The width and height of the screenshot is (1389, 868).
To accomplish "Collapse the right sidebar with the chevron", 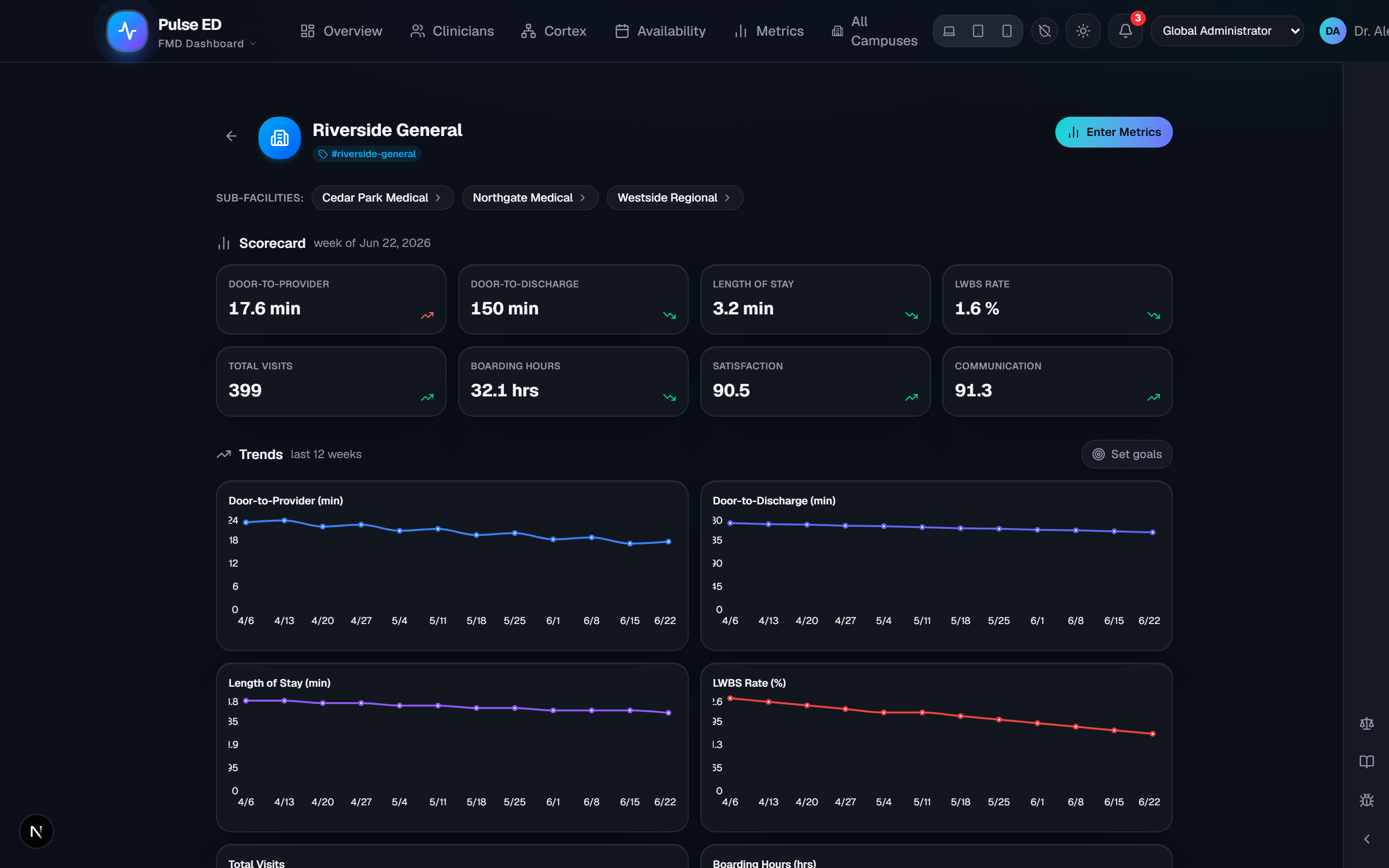I will (x=1367, y=839).
